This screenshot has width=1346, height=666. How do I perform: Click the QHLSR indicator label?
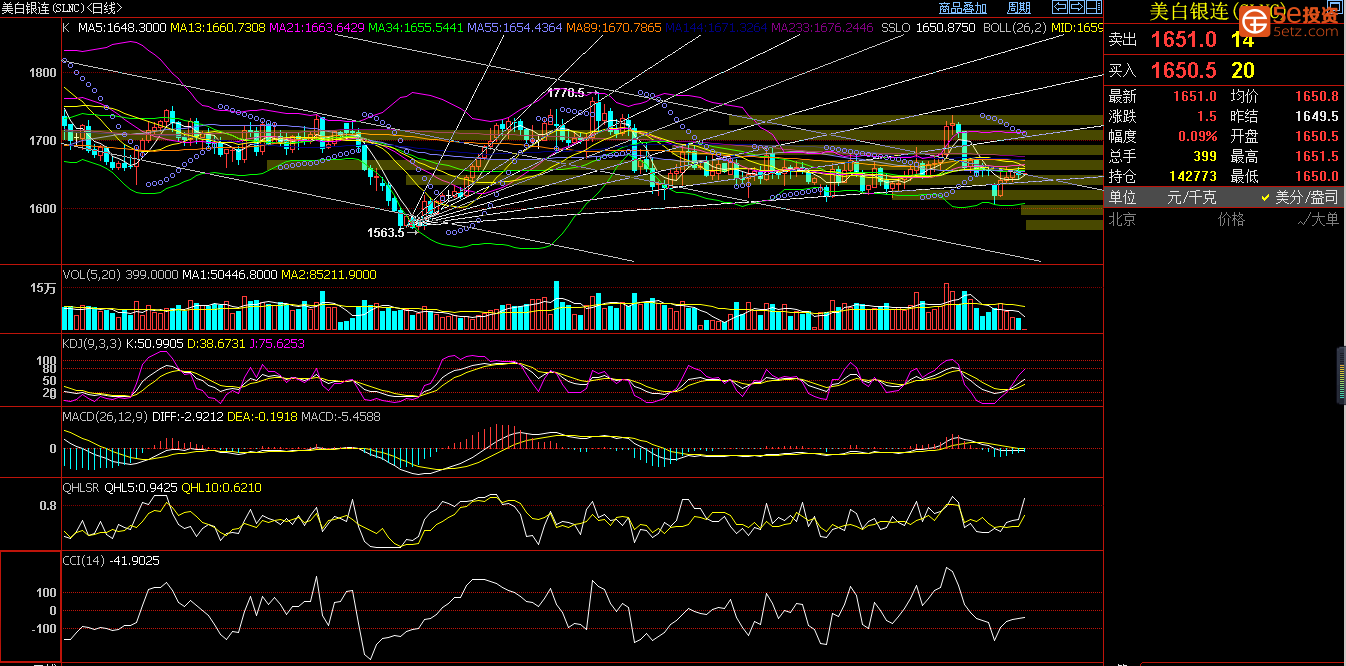point(82,488)
